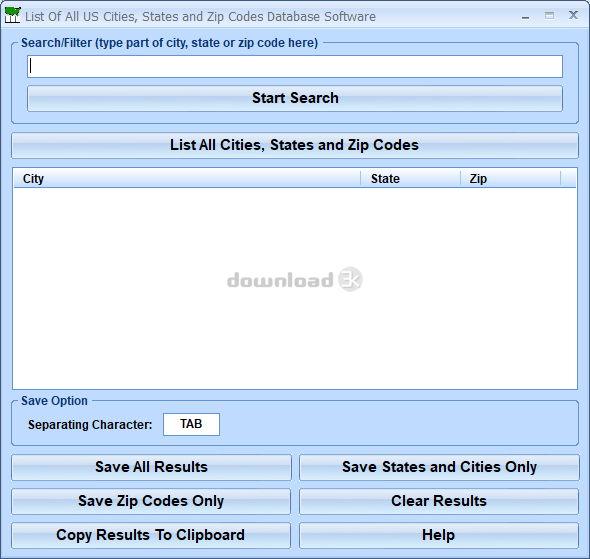The height and width of the screenshot is (559, 590).
Task: Select the Separating Character TAB field
Action: [191, 424]
